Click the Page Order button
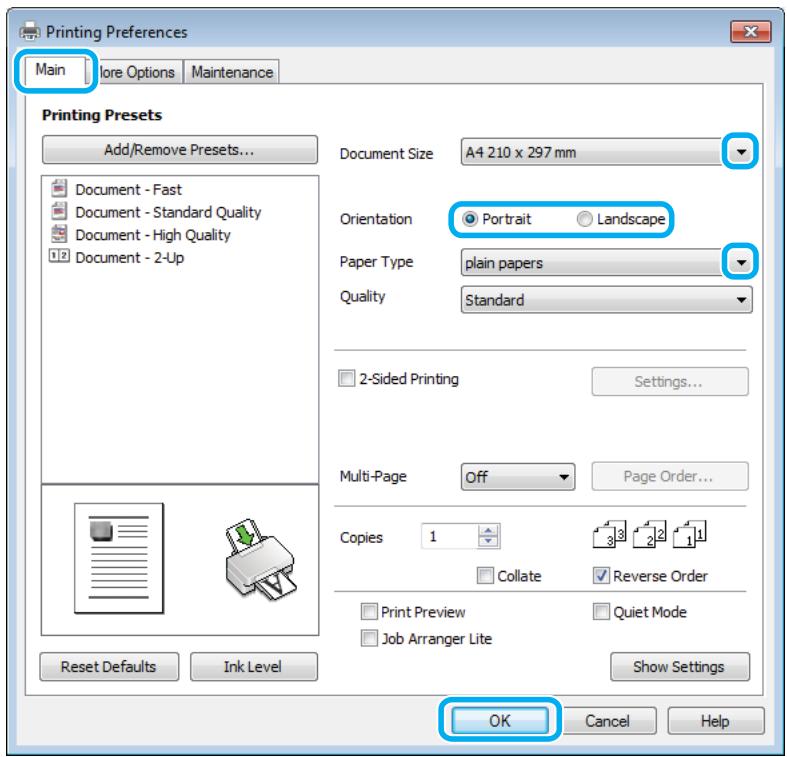Screen dimensions: 787x757 (x=670, y=476)
